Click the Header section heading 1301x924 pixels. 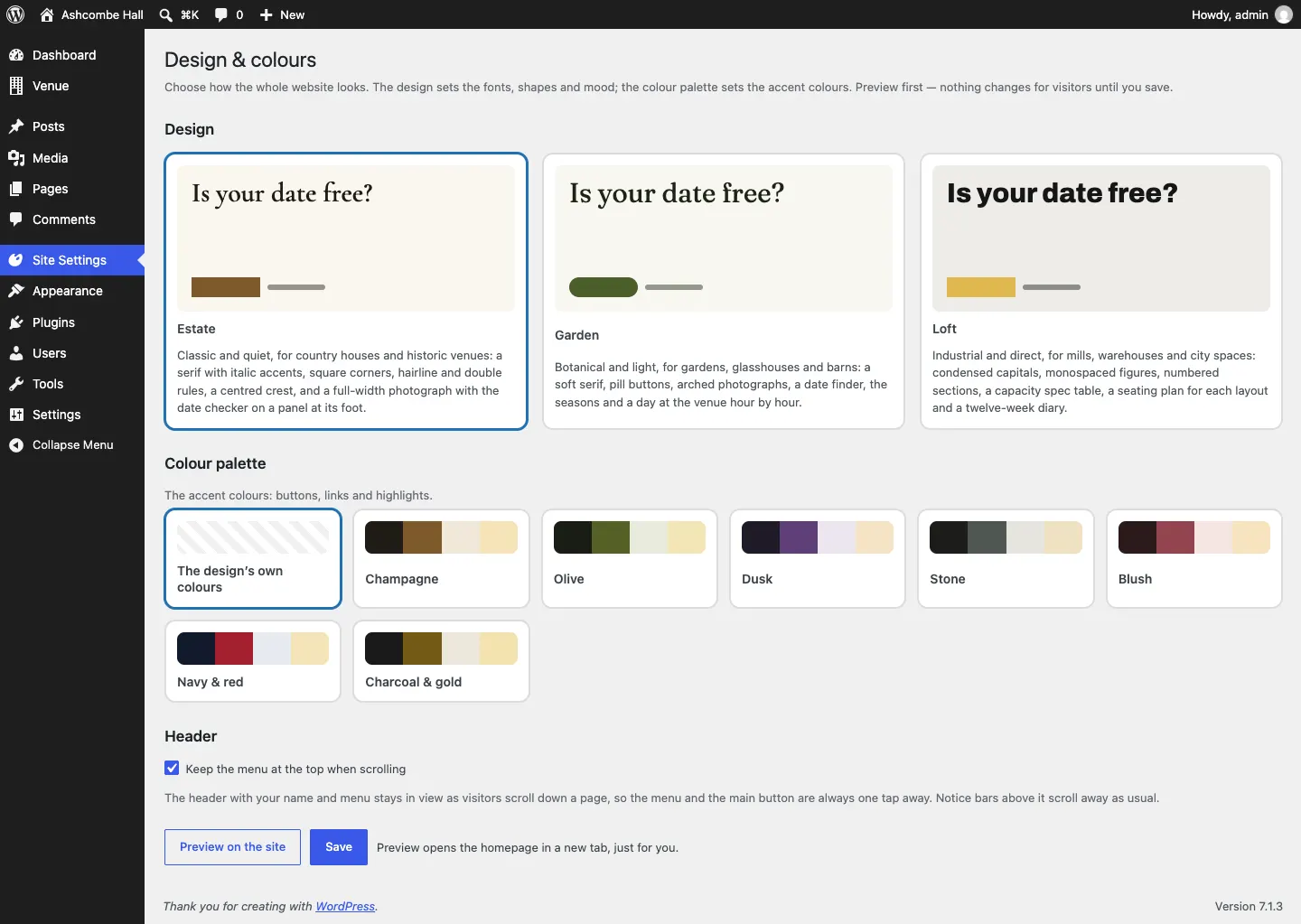(191, 736)
